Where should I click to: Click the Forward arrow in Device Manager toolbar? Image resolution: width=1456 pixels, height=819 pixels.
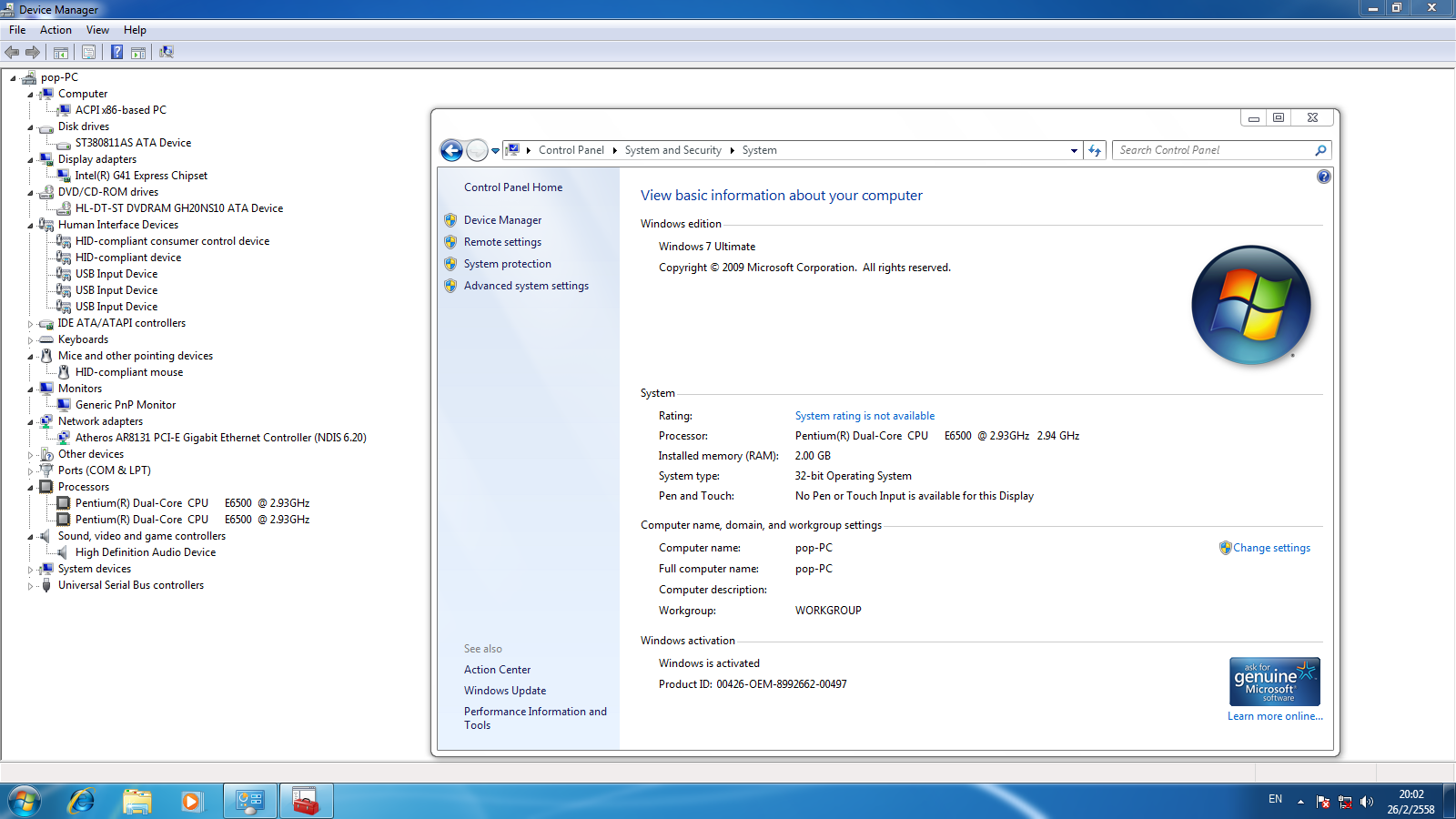(33, 52)
